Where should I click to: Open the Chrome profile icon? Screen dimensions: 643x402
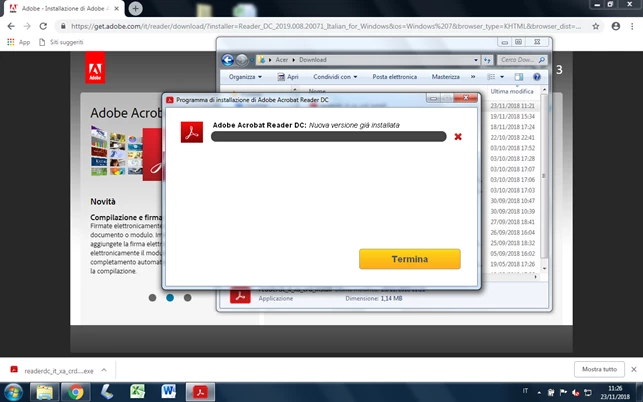pyautogui.click(x=616, y=26)
